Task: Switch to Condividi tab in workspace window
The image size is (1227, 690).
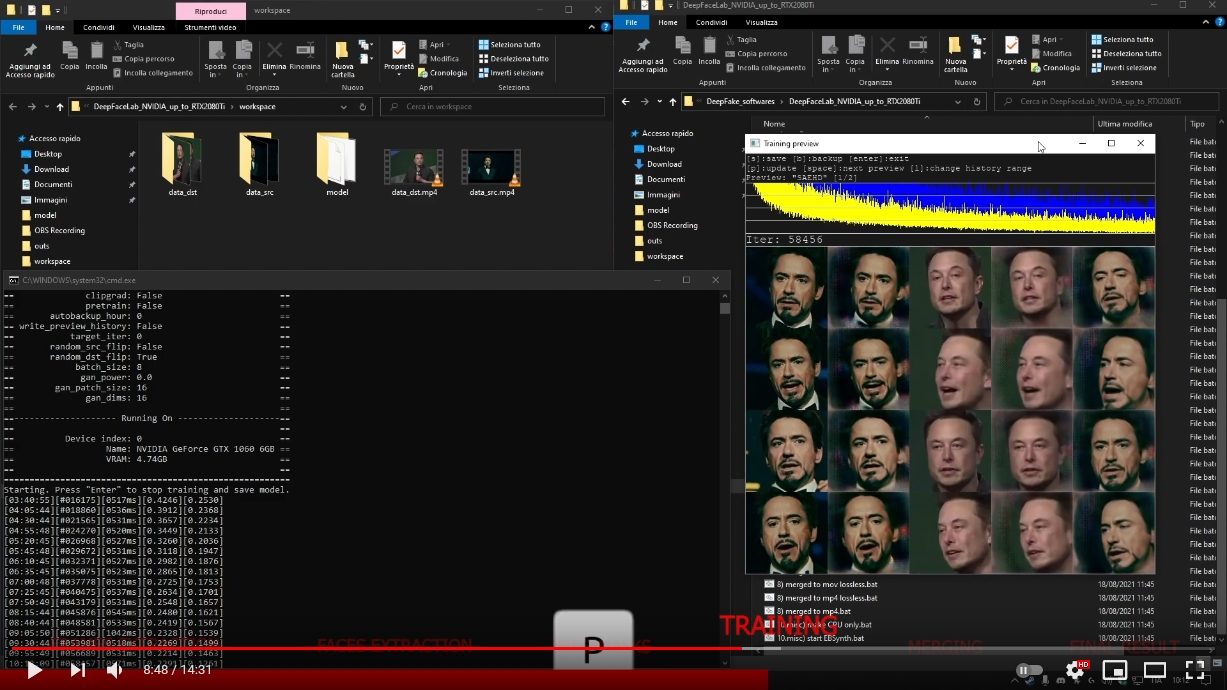Action: pos(99,28)
